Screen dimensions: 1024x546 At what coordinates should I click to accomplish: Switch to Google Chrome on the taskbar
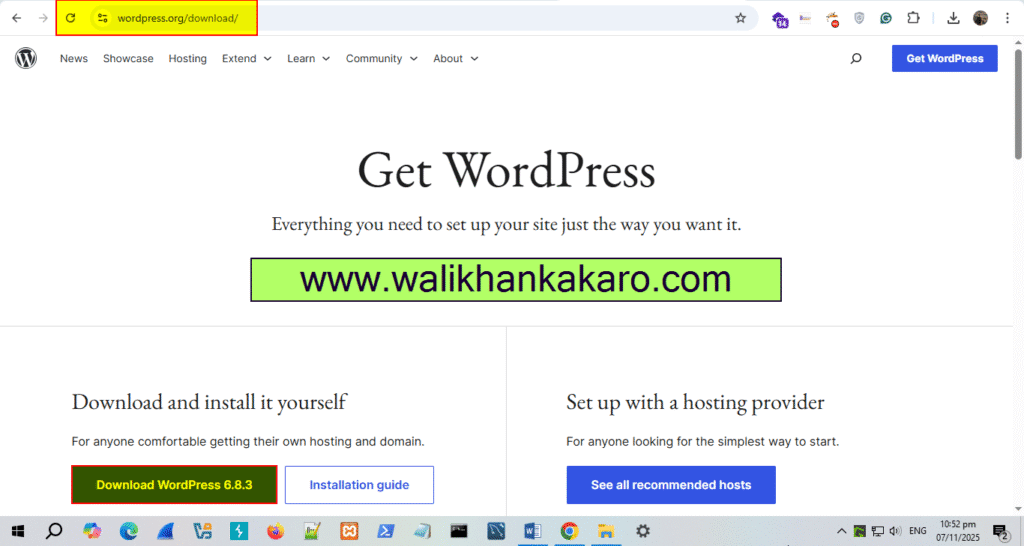(x=569, y=531)
